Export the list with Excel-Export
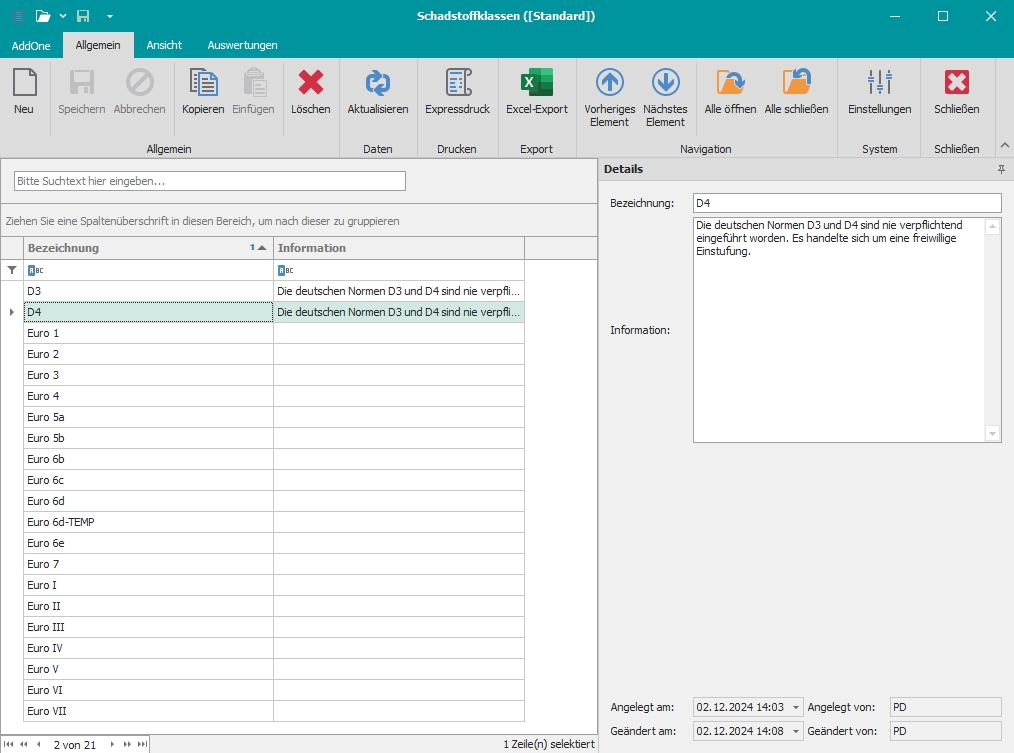 point(536,92)
